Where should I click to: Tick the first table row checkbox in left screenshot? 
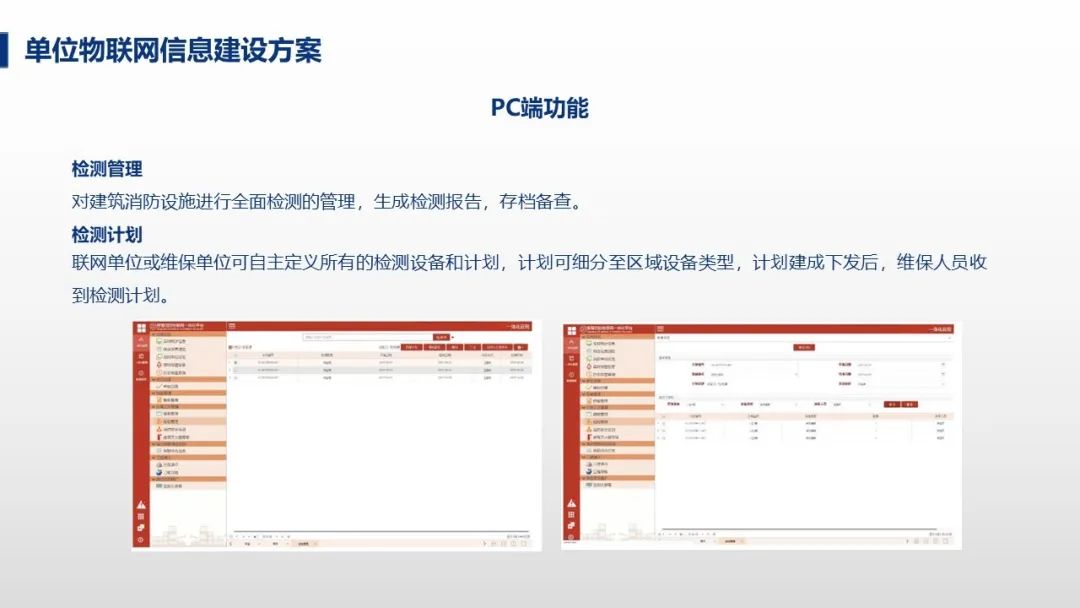tap(236, 363)
